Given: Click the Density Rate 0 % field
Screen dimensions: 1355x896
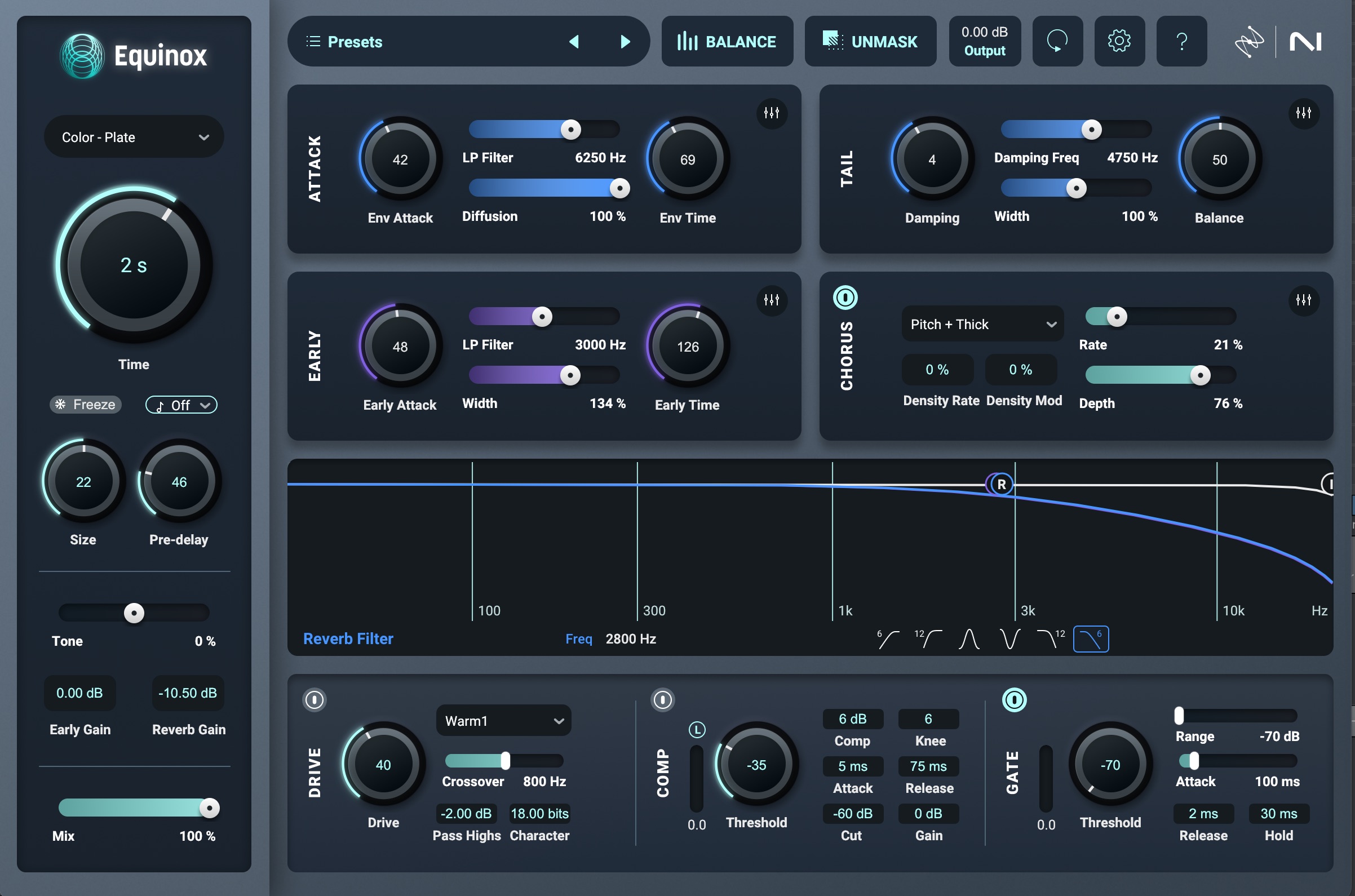Looking at the screenshot, I should point(937,370).
